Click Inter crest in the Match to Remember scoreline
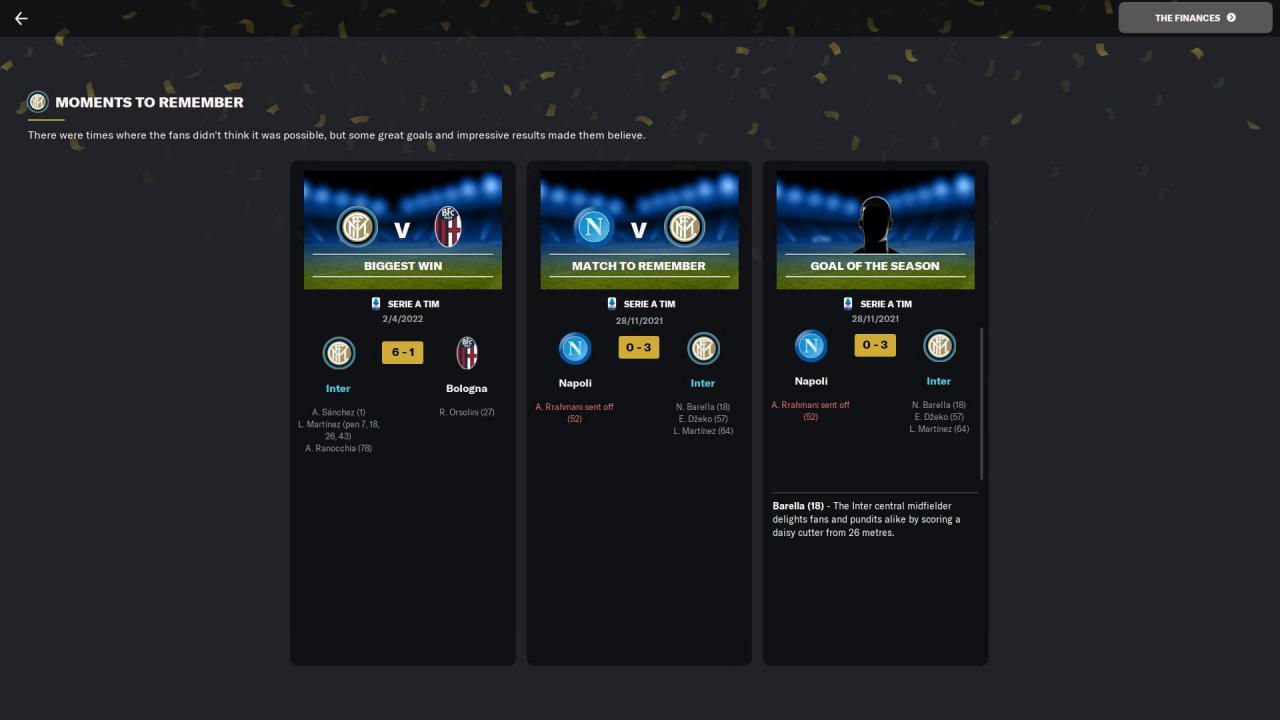Viewport: 1280px width, 720px height. tap(703, 348)
